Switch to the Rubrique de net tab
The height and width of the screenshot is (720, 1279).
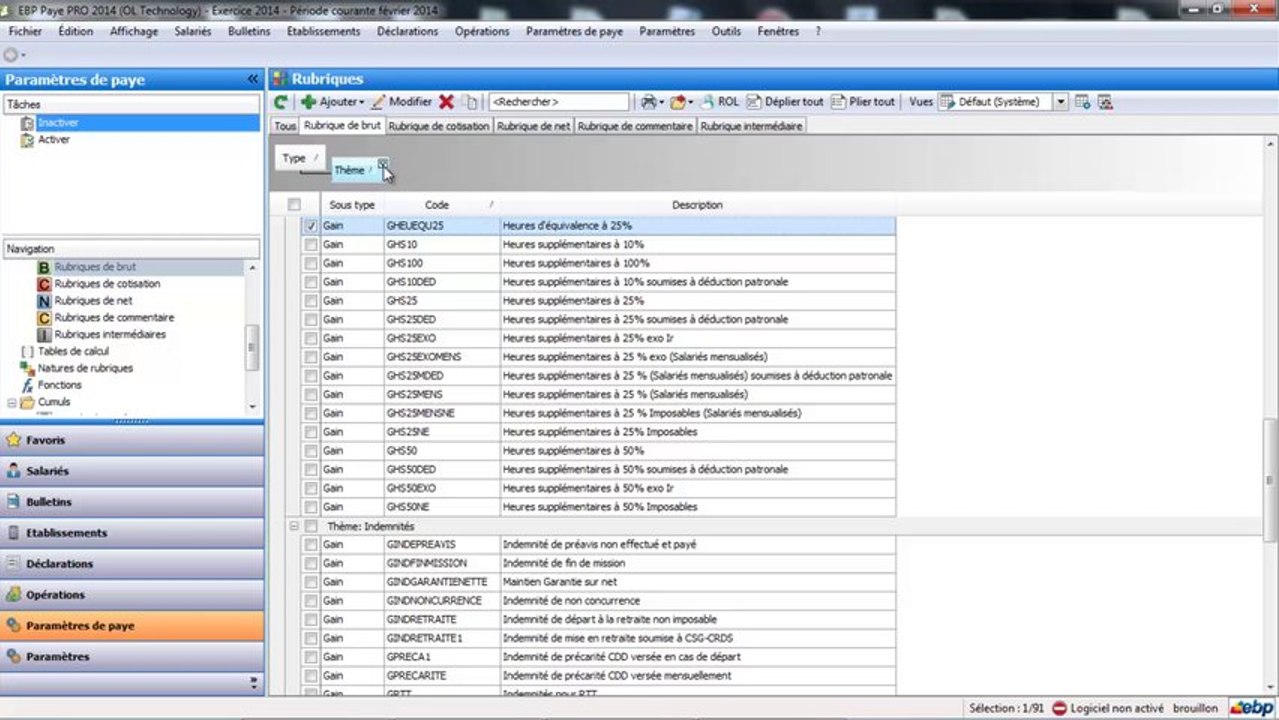pos(533,126)
